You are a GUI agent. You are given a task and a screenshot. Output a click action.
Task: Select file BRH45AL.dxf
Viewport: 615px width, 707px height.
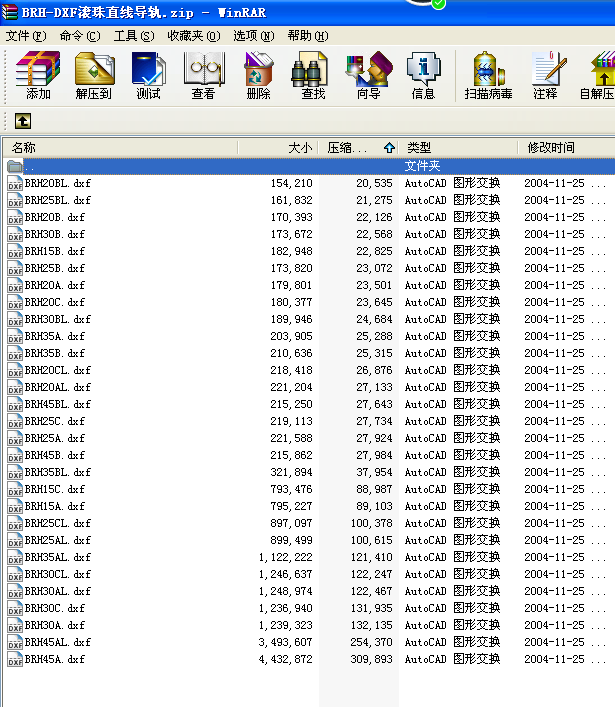57,642
